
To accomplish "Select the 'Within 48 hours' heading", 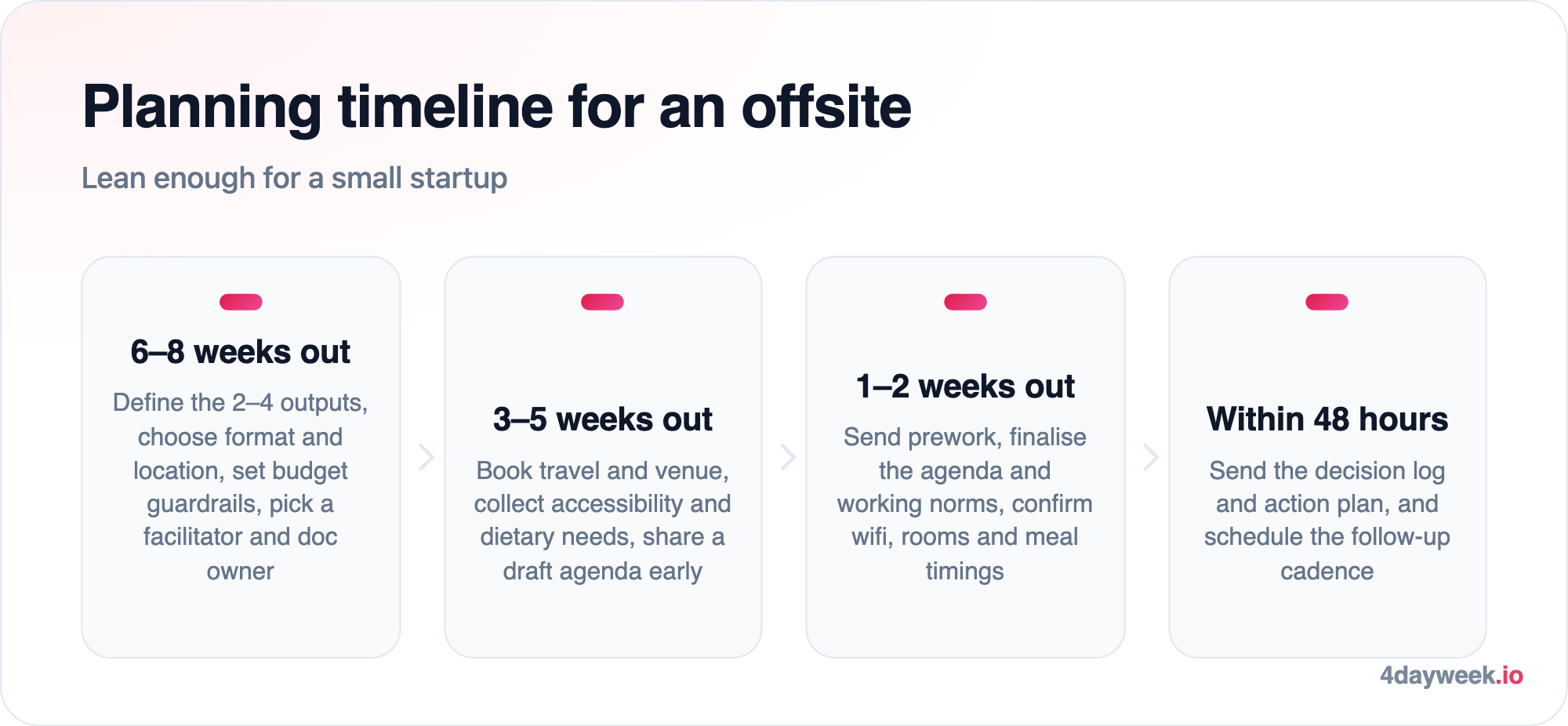I will point(1327,419).
